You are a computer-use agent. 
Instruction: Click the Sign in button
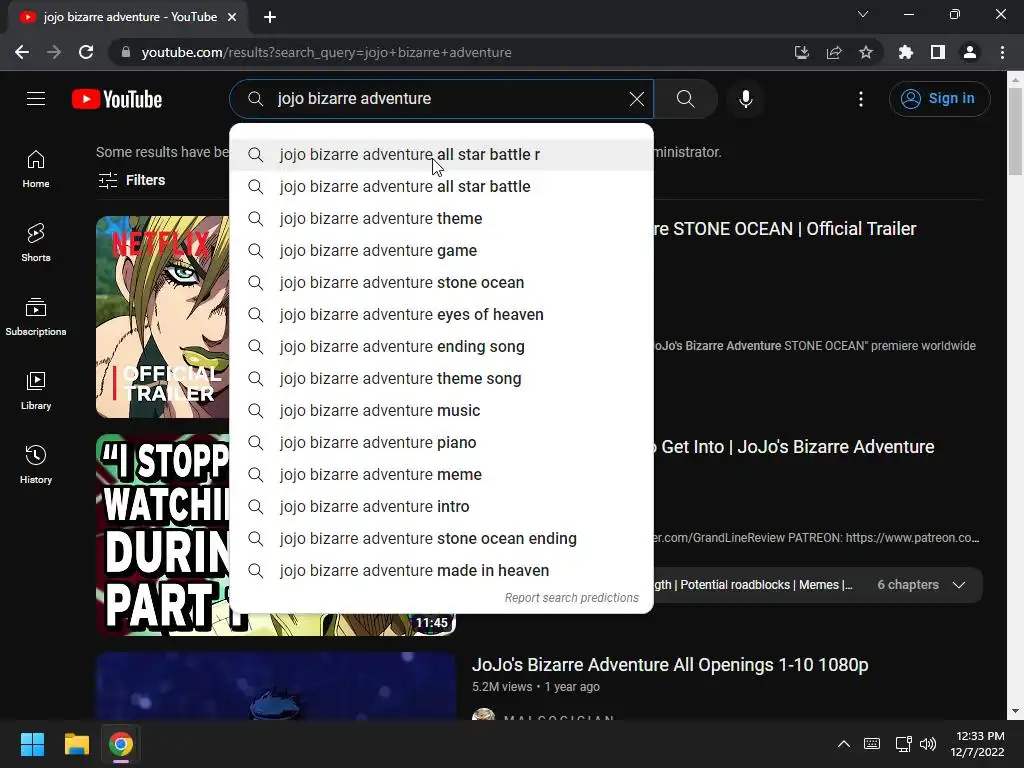(939, 99)
